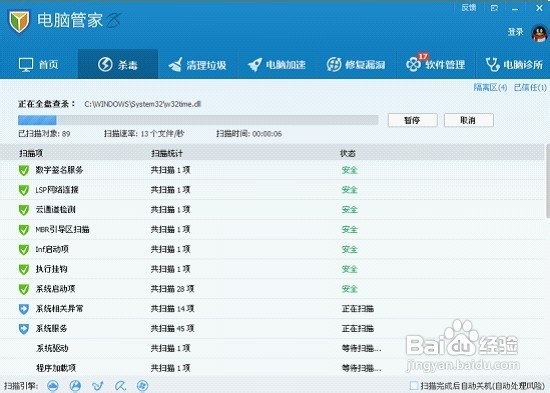This screenshot has height=393, width=550.
Task: Open the 软件管理 software tab
Action: coord(436,64)
